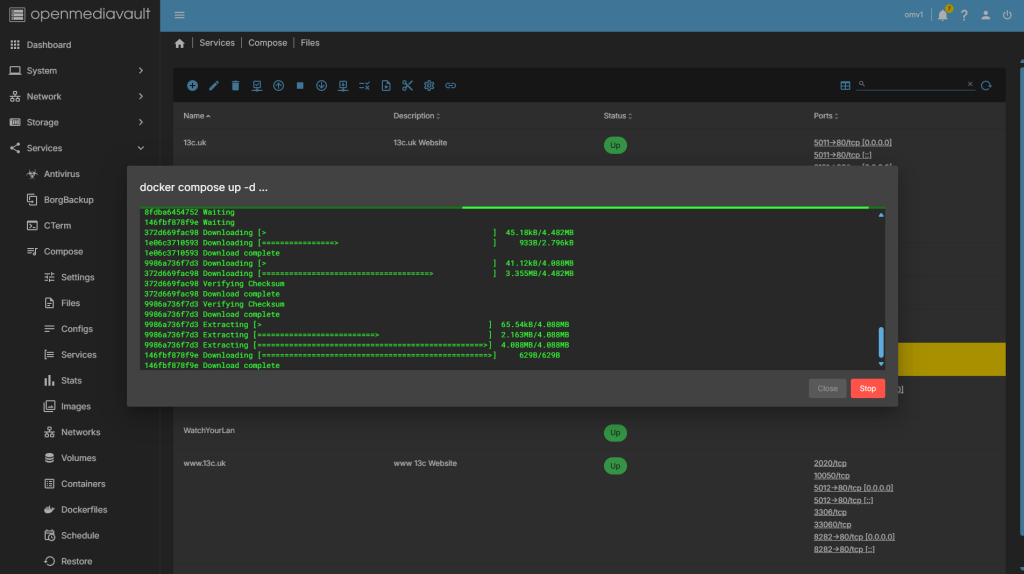This screenshot has width=1024, height=574.
Task: Click the table search input field
Action: coord(915,84)
